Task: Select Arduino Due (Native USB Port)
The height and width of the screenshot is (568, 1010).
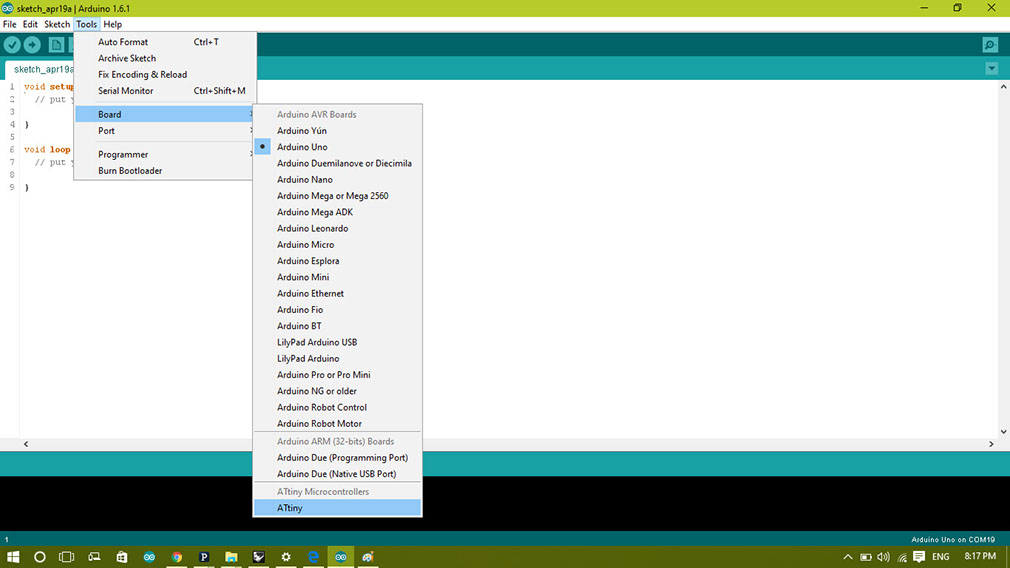Action: pos(338,474)
